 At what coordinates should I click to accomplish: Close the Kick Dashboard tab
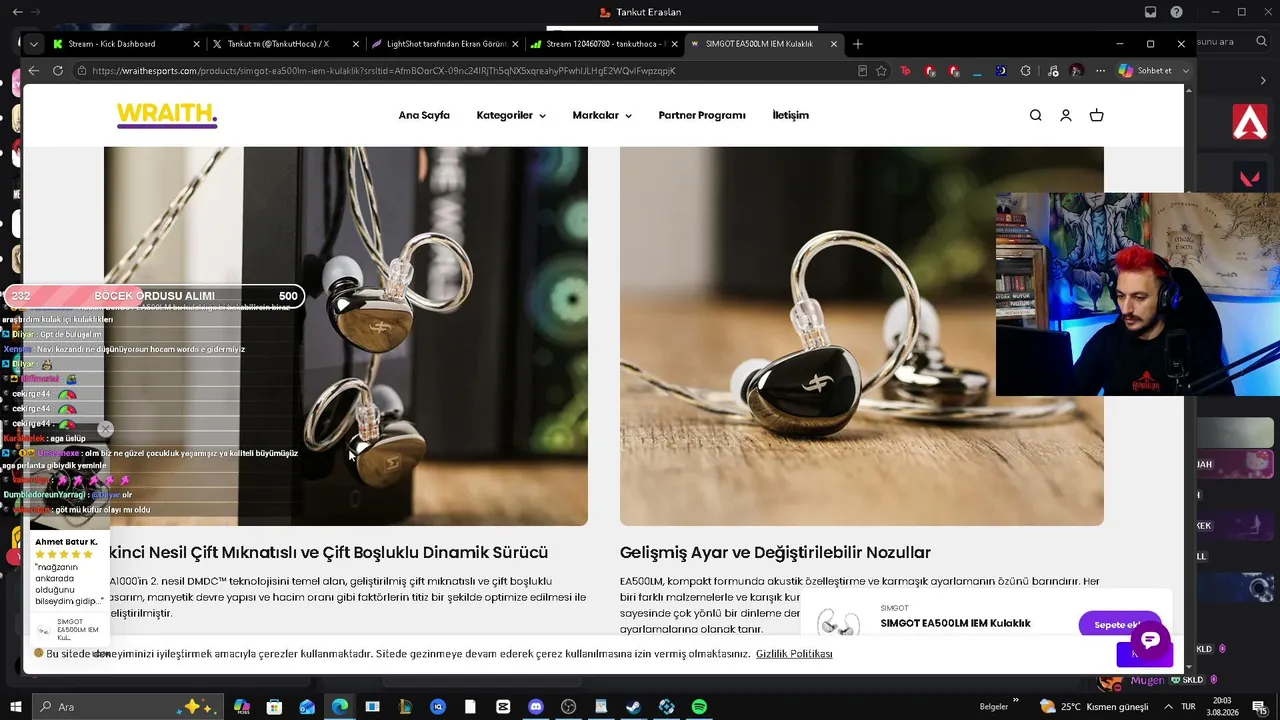[x=195, y=44]
